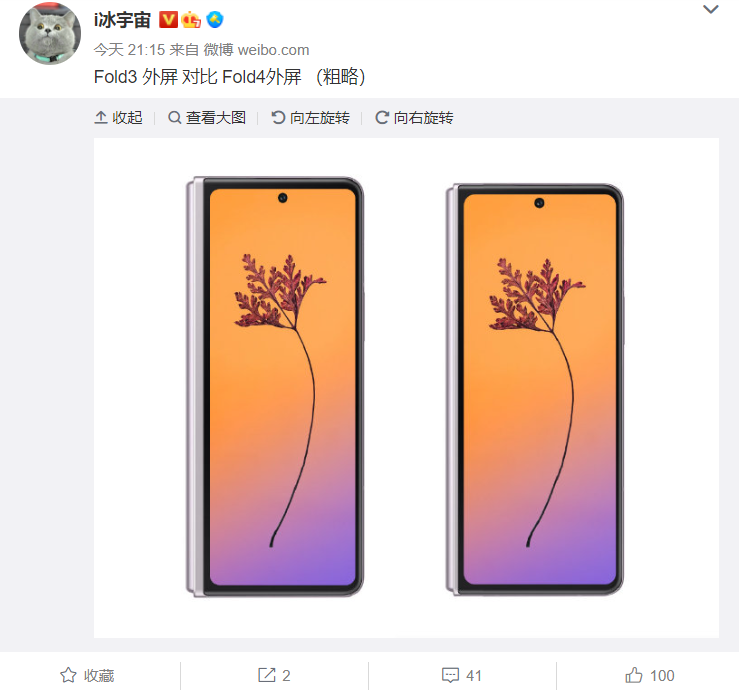The height and width of the screenshot is (691, 739).
Task: Rotate image right with 向右旋转
Action: (414, 117)
